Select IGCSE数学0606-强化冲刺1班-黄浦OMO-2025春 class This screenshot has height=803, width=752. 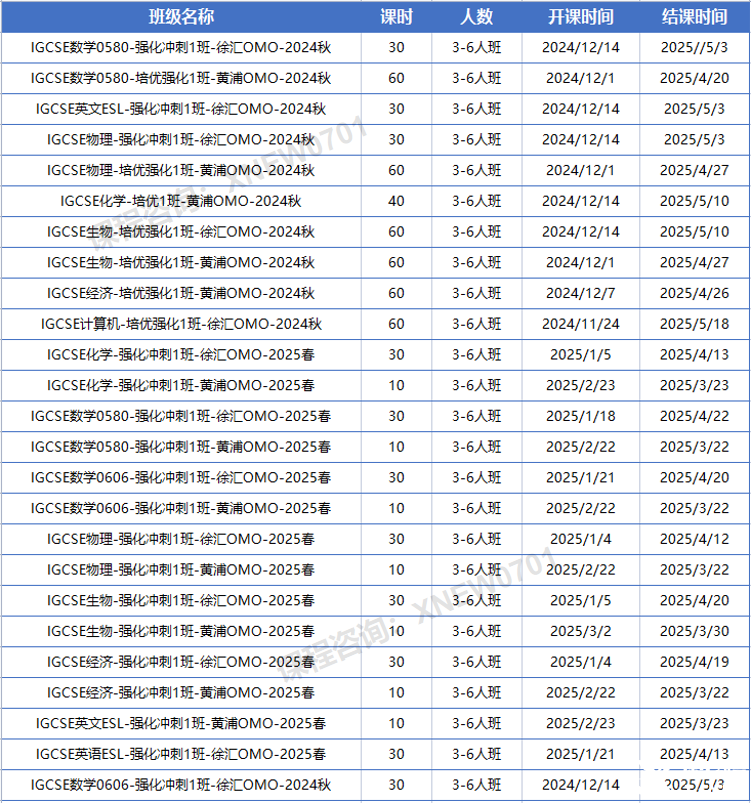coord(181,508)
